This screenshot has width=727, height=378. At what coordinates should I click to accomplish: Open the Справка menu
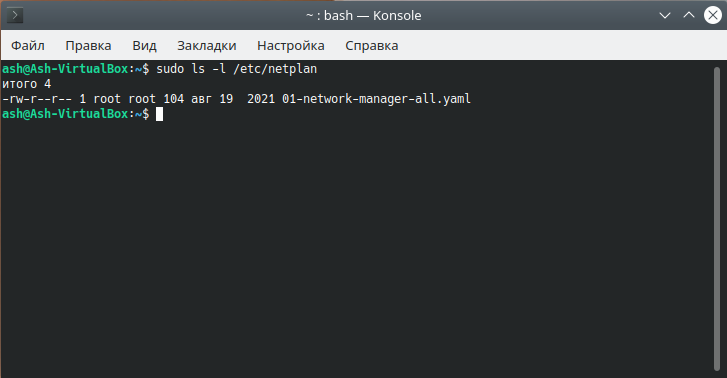[372, 45]
